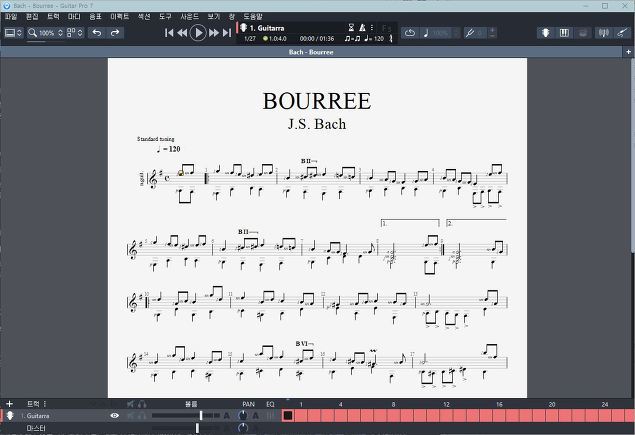Open the tuning fork tool
The height and width of the screenshot is (435, 635).
point(470,33)
